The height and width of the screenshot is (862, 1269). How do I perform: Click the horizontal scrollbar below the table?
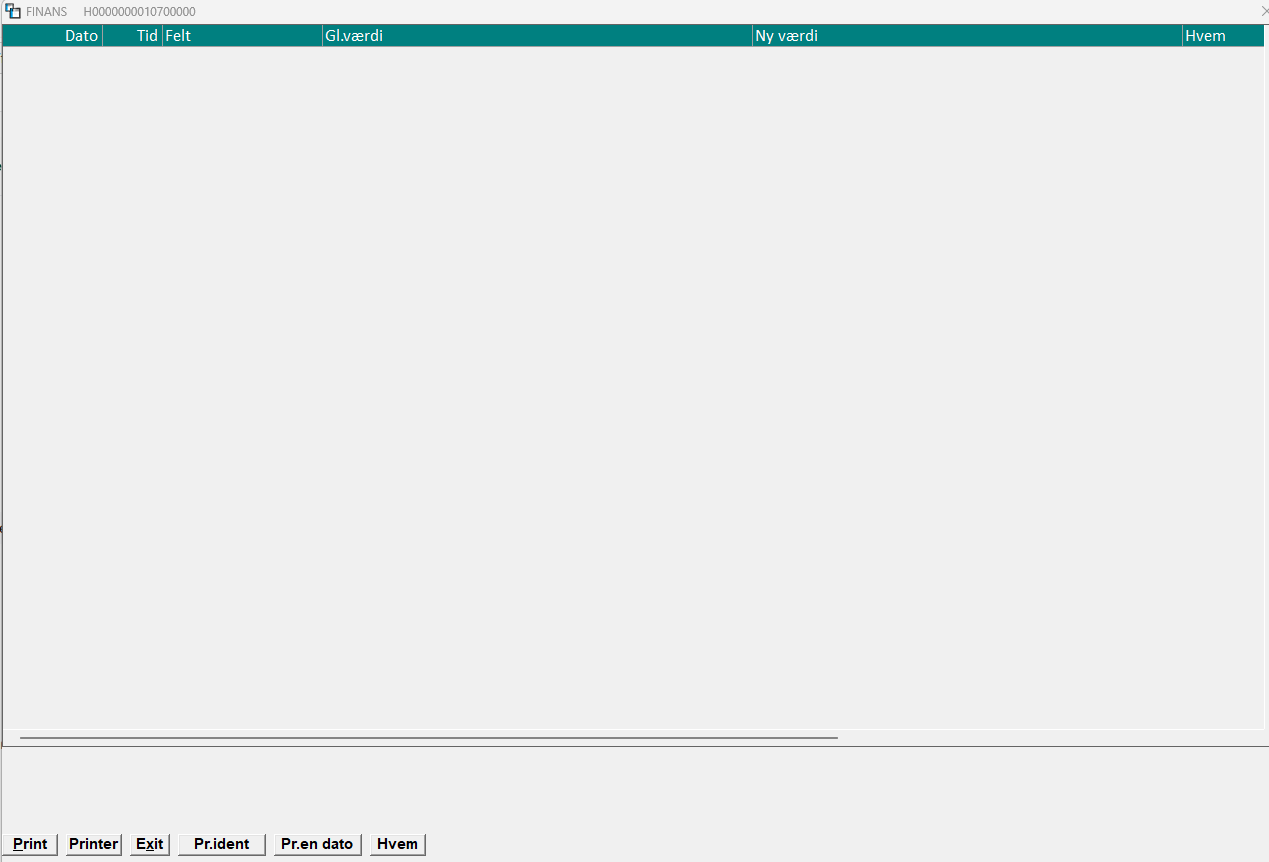point(429,738)
